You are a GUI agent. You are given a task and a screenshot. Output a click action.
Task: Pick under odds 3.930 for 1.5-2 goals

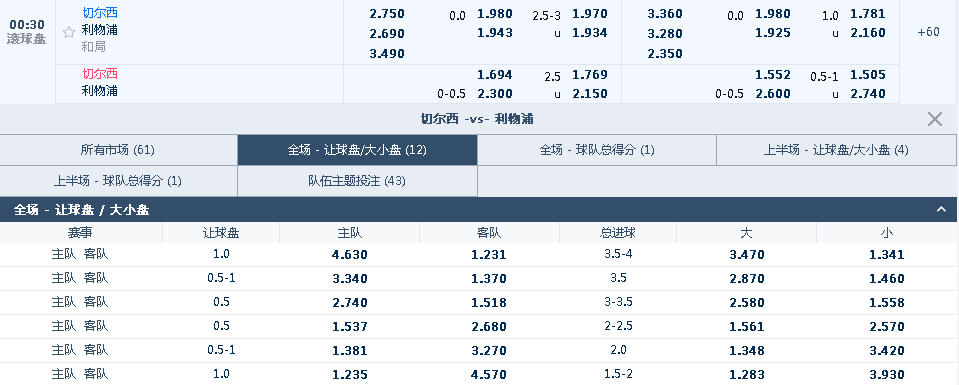pos(886,375)
